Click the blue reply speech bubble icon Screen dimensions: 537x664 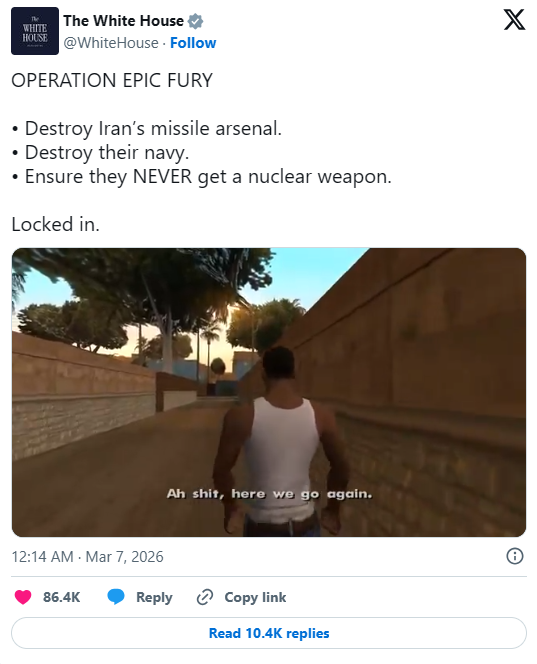116,597
